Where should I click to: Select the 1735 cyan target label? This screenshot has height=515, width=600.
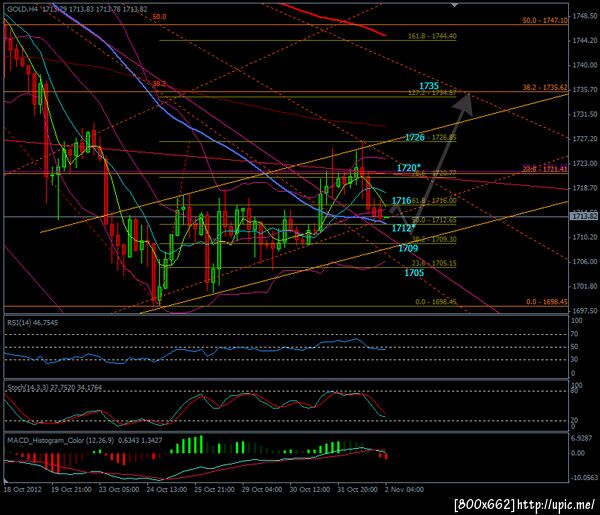click(x=429, y=86)
